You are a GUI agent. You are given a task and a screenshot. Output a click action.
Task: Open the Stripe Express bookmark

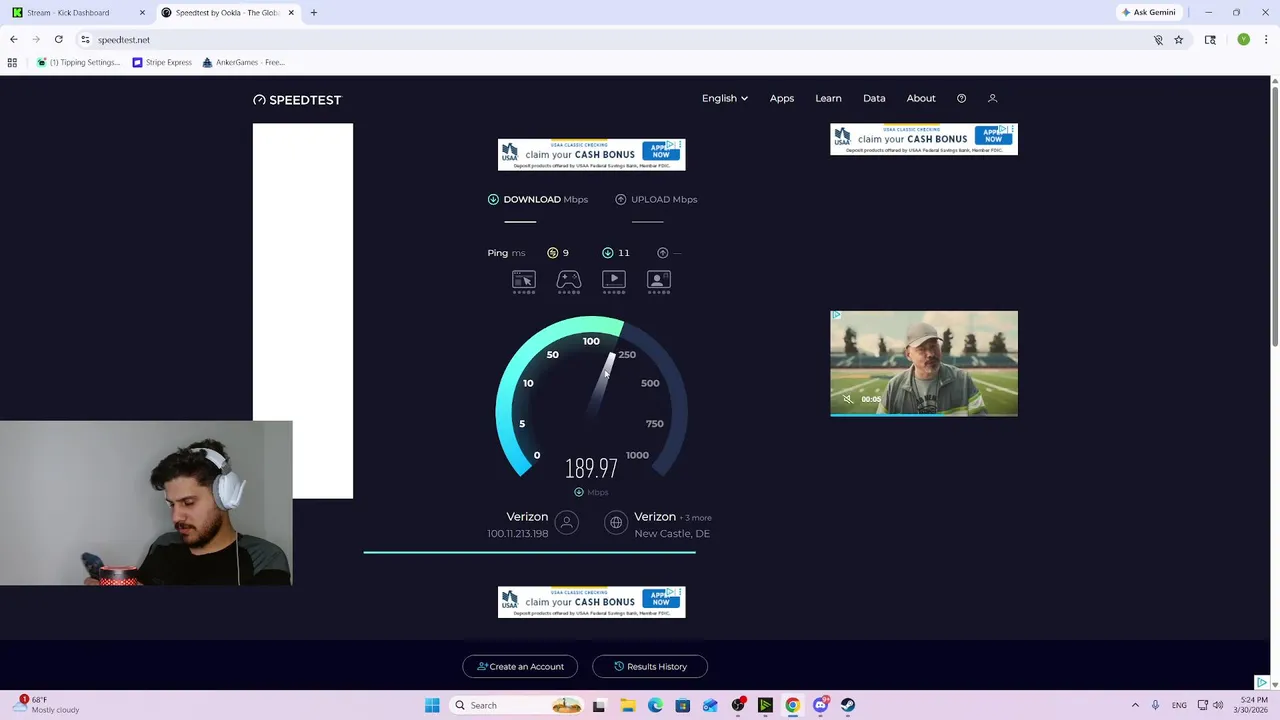click(162, 62)
